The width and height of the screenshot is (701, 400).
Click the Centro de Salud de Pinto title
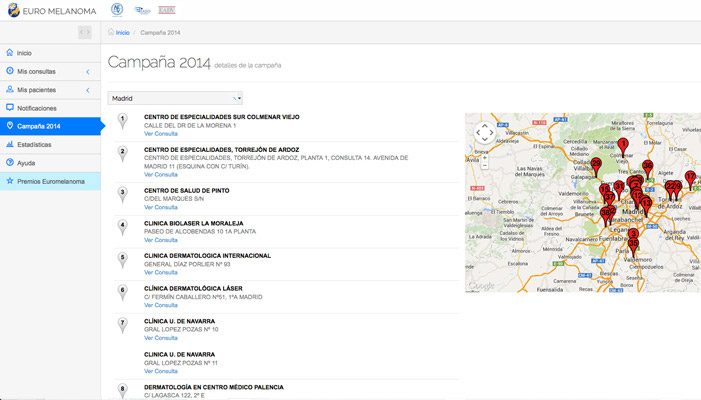(x=186, y=190)
